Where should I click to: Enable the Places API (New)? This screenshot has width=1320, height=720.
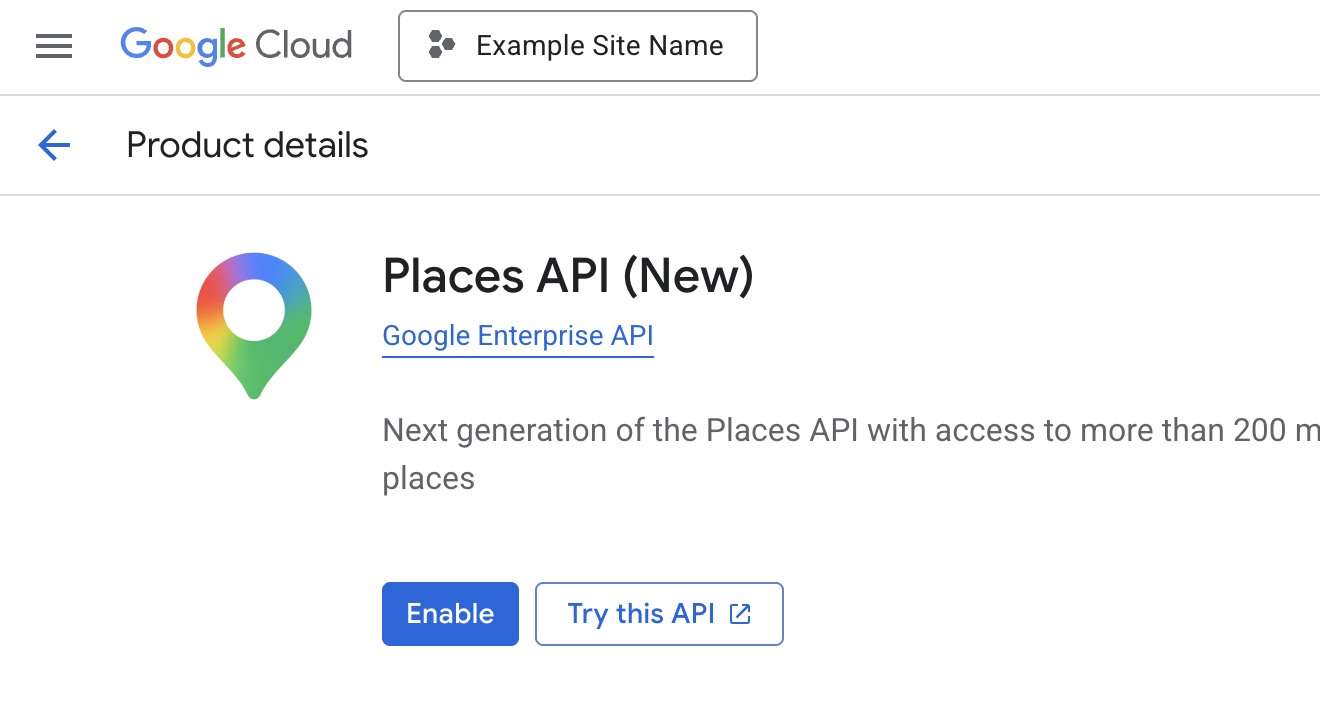tap(450, 614)
